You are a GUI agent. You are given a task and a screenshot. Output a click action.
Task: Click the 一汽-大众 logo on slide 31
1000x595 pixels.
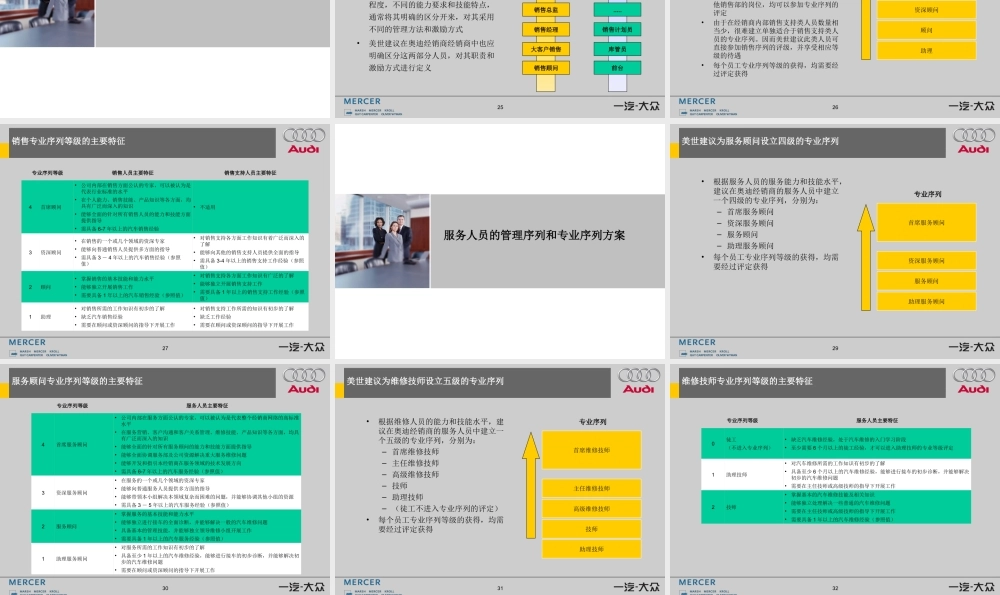[636, 587]
